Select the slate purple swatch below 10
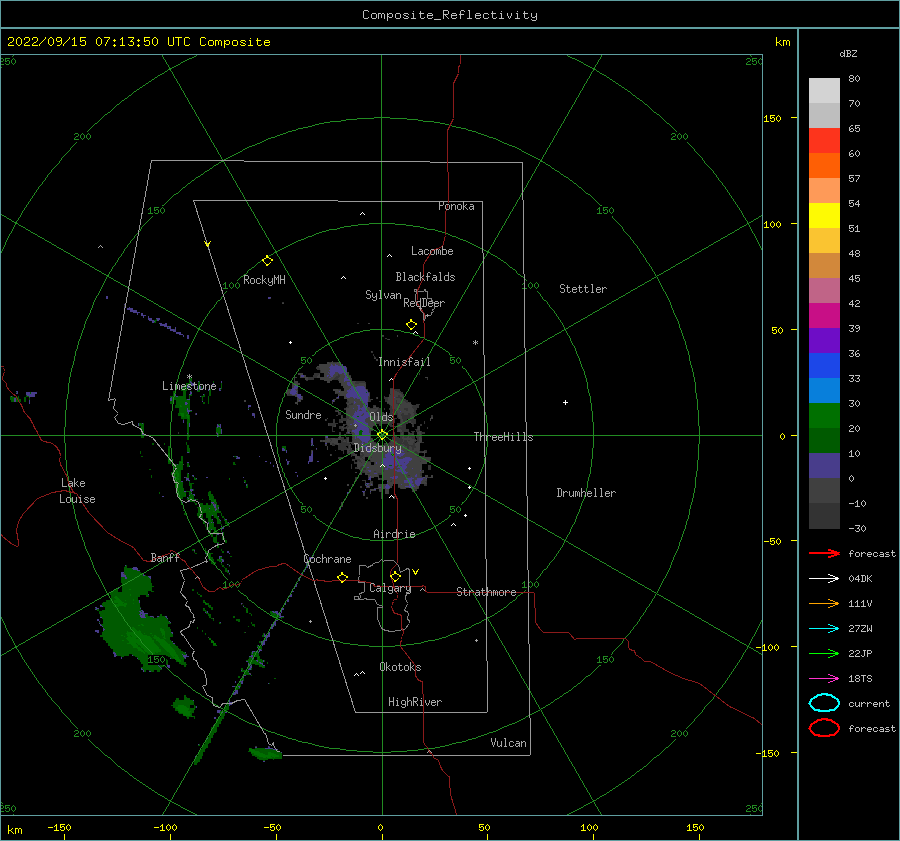 tap(824, 466)
